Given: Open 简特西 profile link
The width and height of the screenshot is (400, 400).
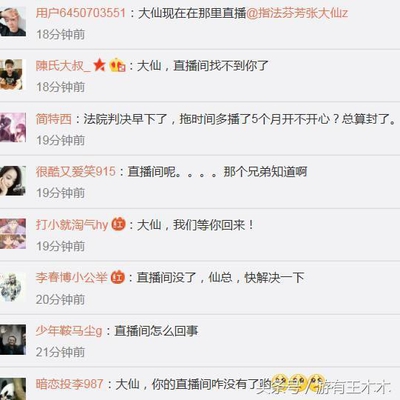Looking at the screenshot, I should pos(54,119).
